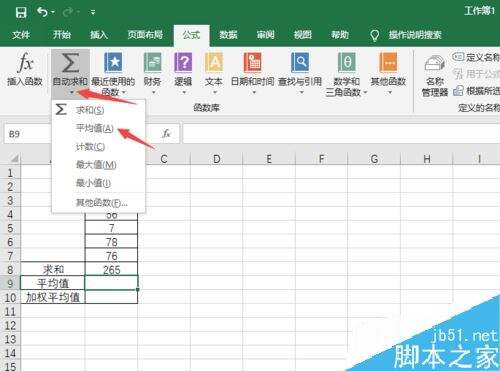Click the 用于公式 button
500x371 pixels.
476,74
